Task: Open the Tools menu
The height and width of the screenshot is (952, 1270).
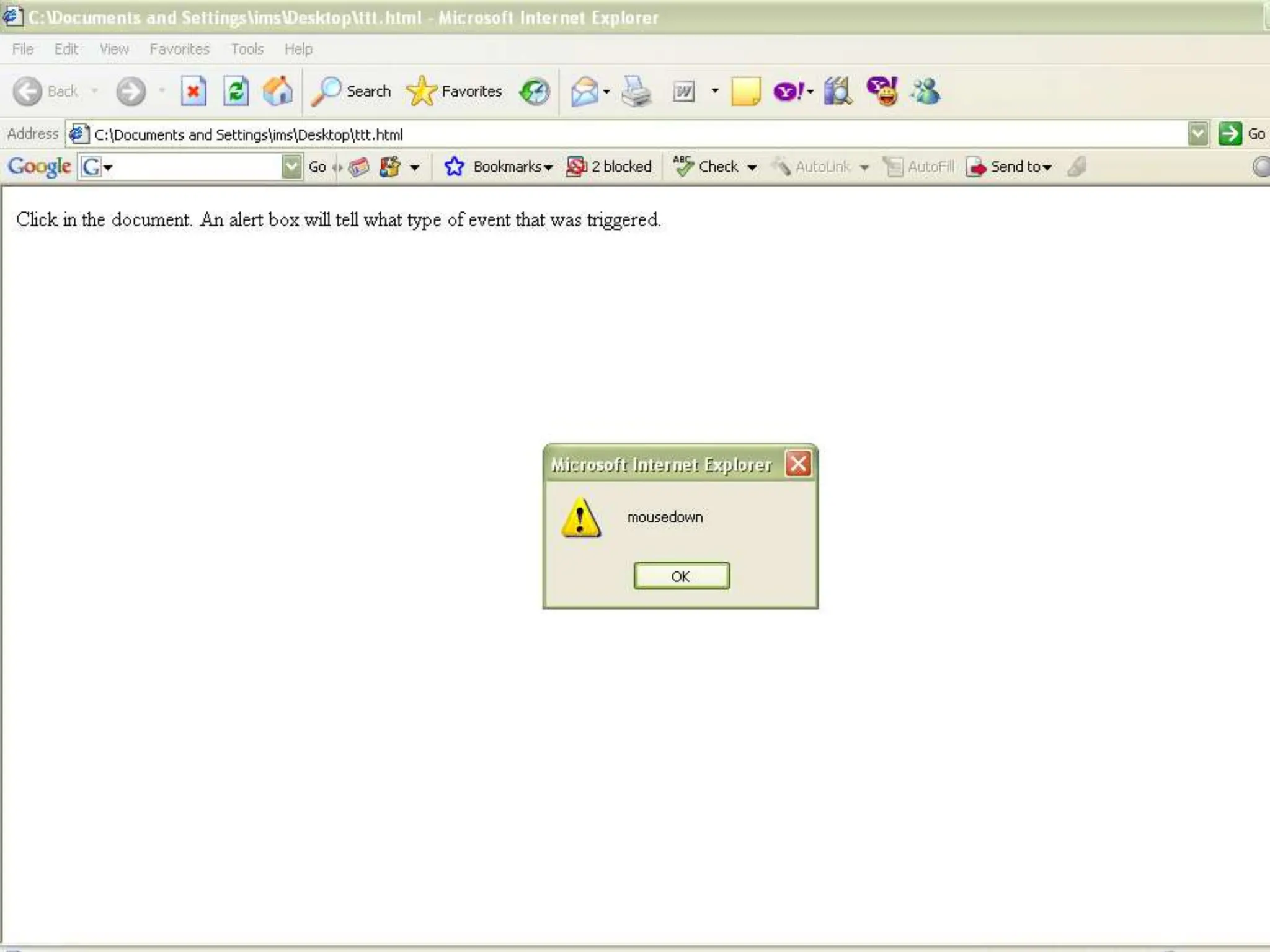Action: (x=247, y=49)
